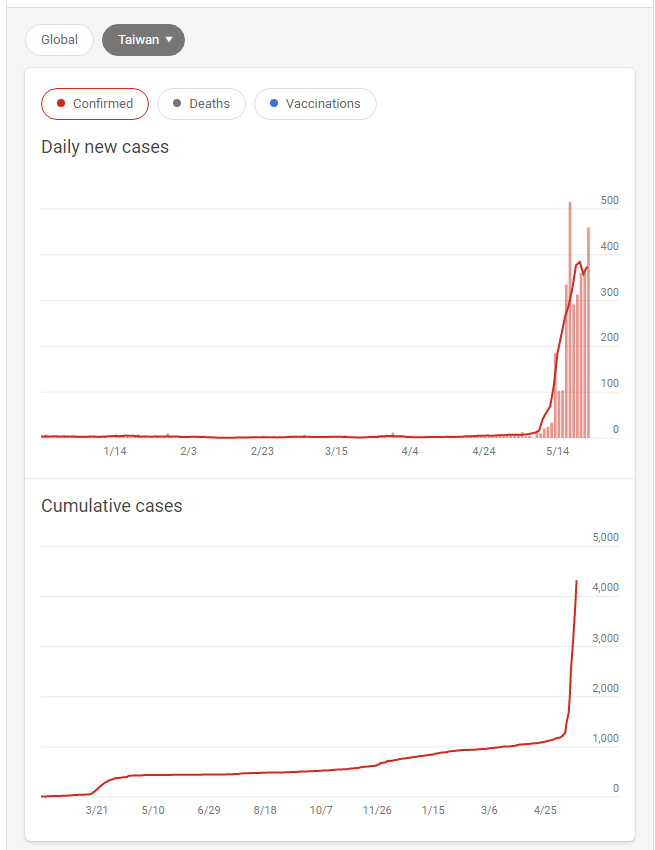The width and height of the screenshot is (655, 850).
Task: Click the gray dot beside Deaths
Action: (x=177, y=104)
